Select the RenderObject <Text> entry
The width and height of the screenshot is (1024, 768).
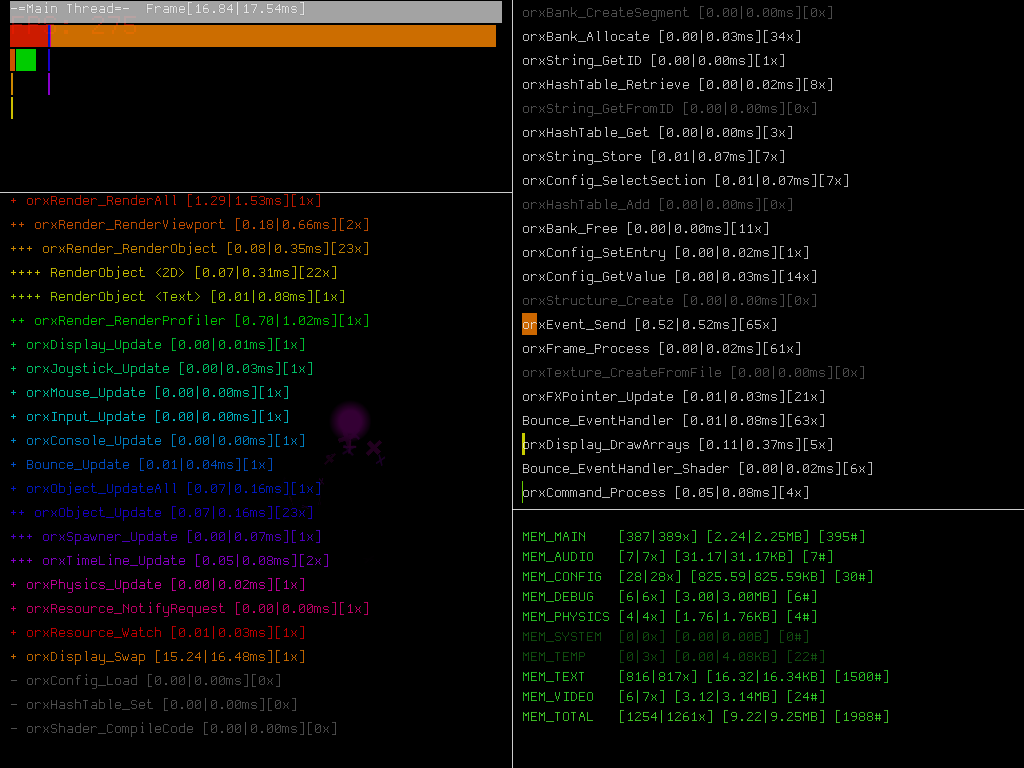coord(178,297)
